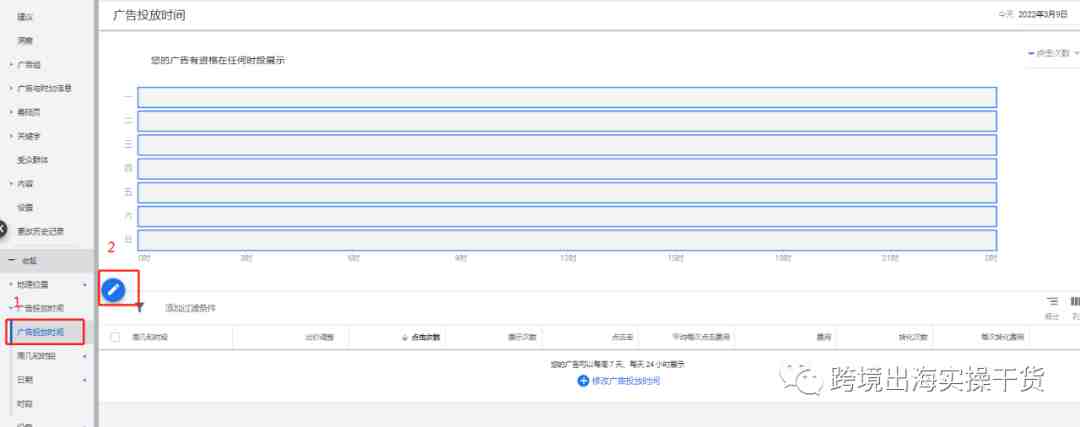
Task: Select 周几和时段 in the sidebar
Action: pos(37,356)
